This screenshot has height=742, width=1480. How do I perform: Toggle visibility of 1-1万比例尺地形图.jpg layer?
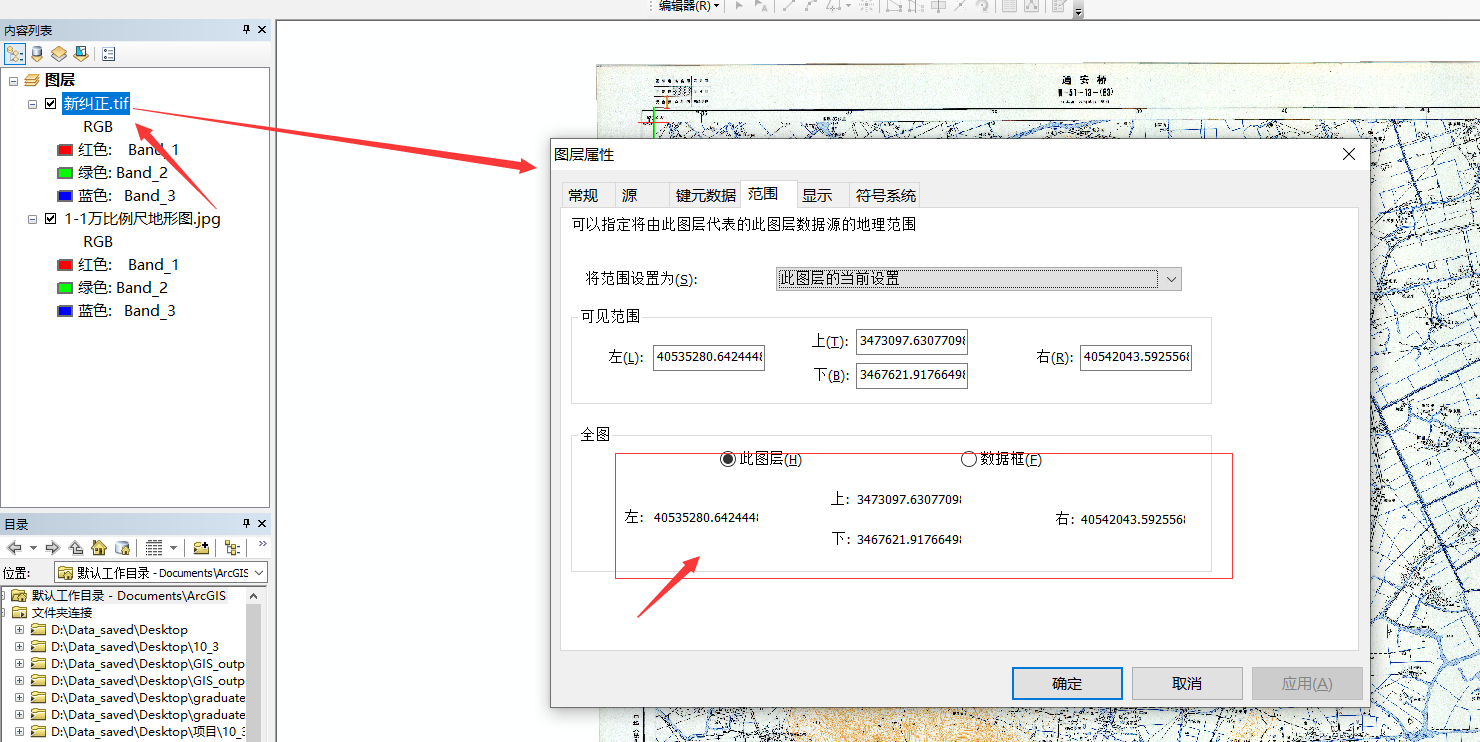(x=50, y=219)
